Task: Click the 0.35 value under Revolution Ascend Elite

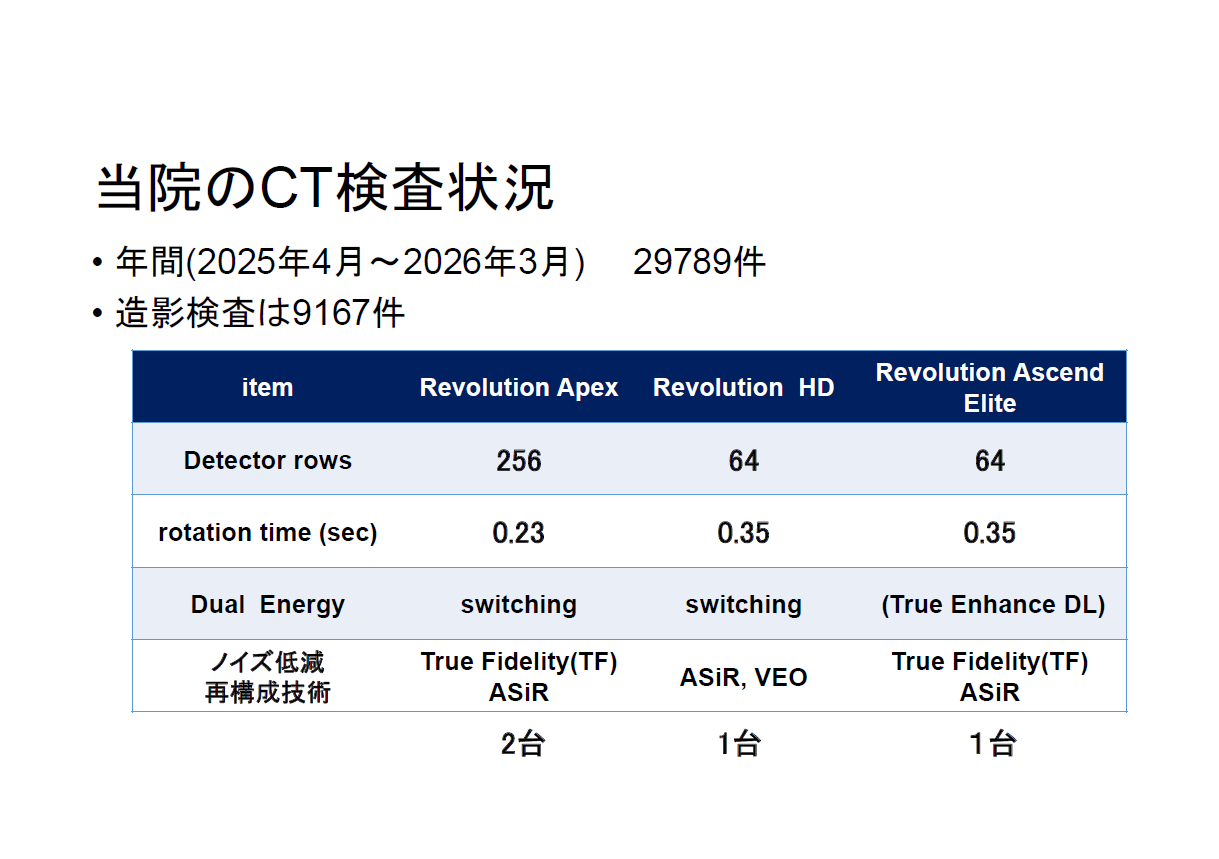Action: pyautogui.click(x=990, y=533)
